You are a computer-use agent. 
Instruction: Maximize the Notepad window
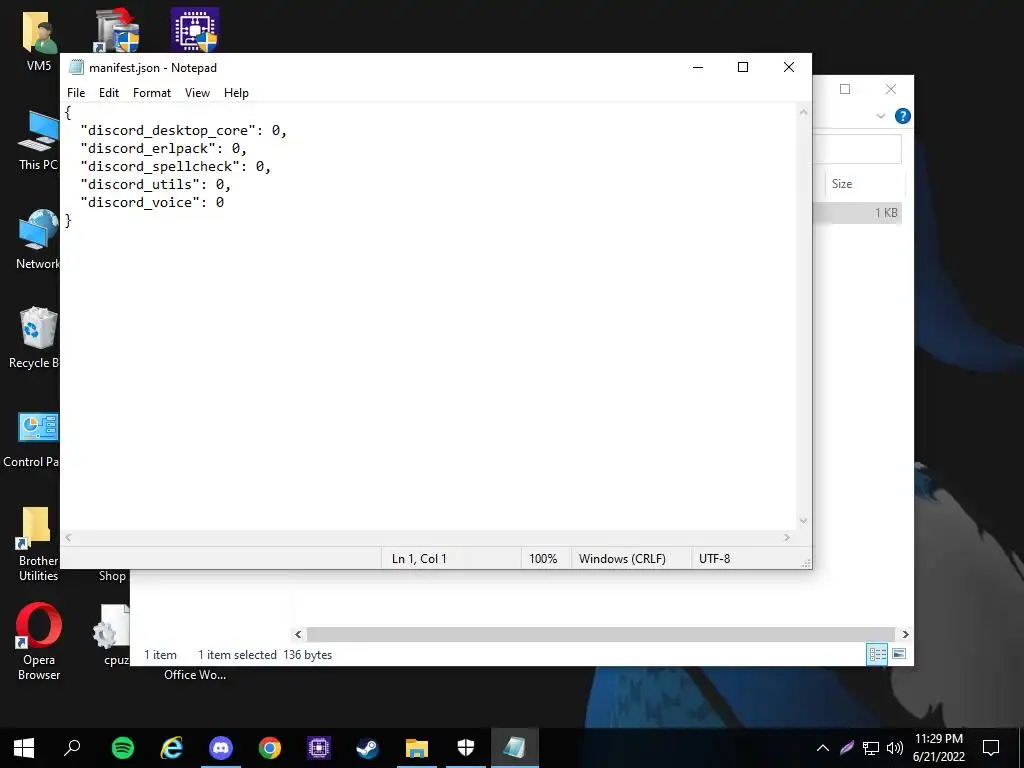tap(743, 67)
